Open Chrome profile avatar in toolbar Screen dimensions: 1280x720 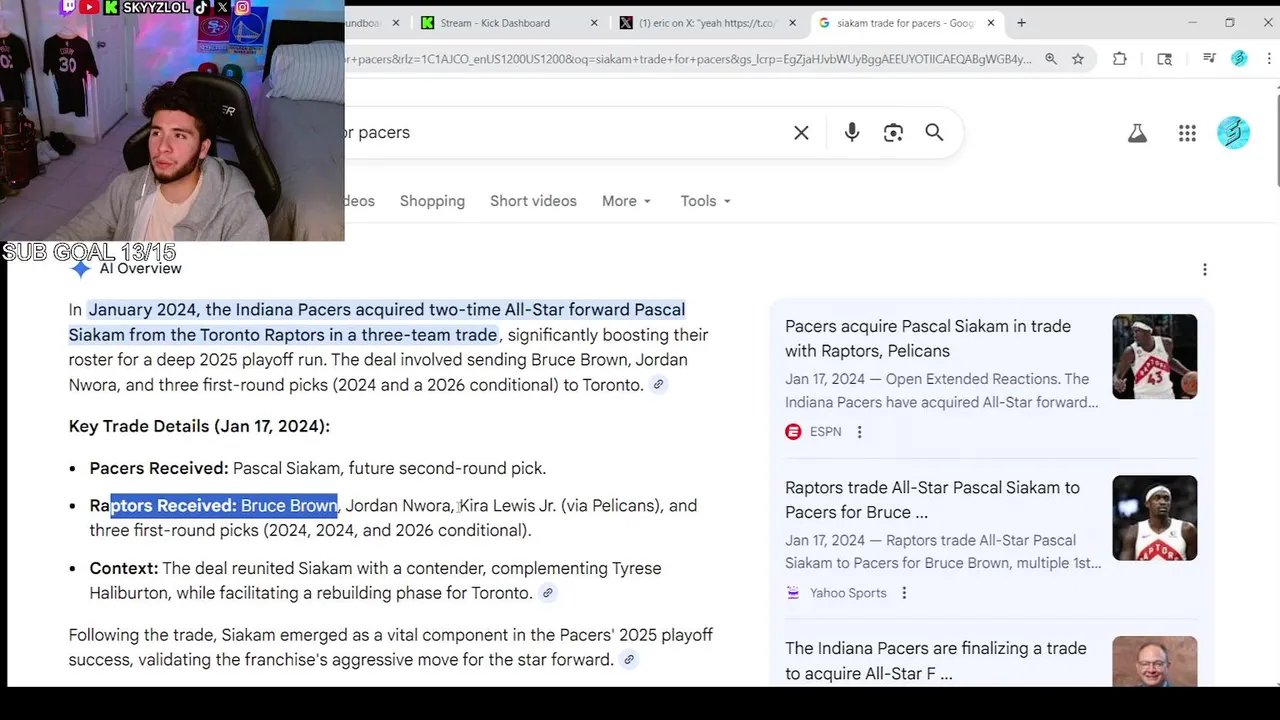(1239, 59)
